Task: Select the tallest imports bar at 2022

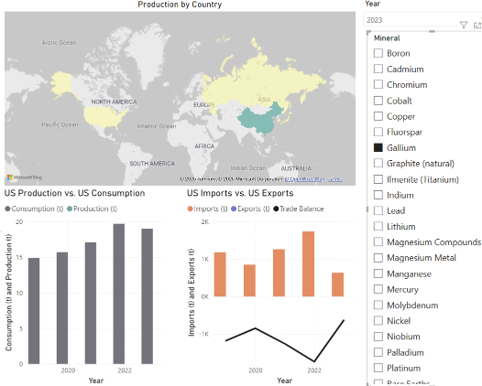Action: [x=308, y=264]
